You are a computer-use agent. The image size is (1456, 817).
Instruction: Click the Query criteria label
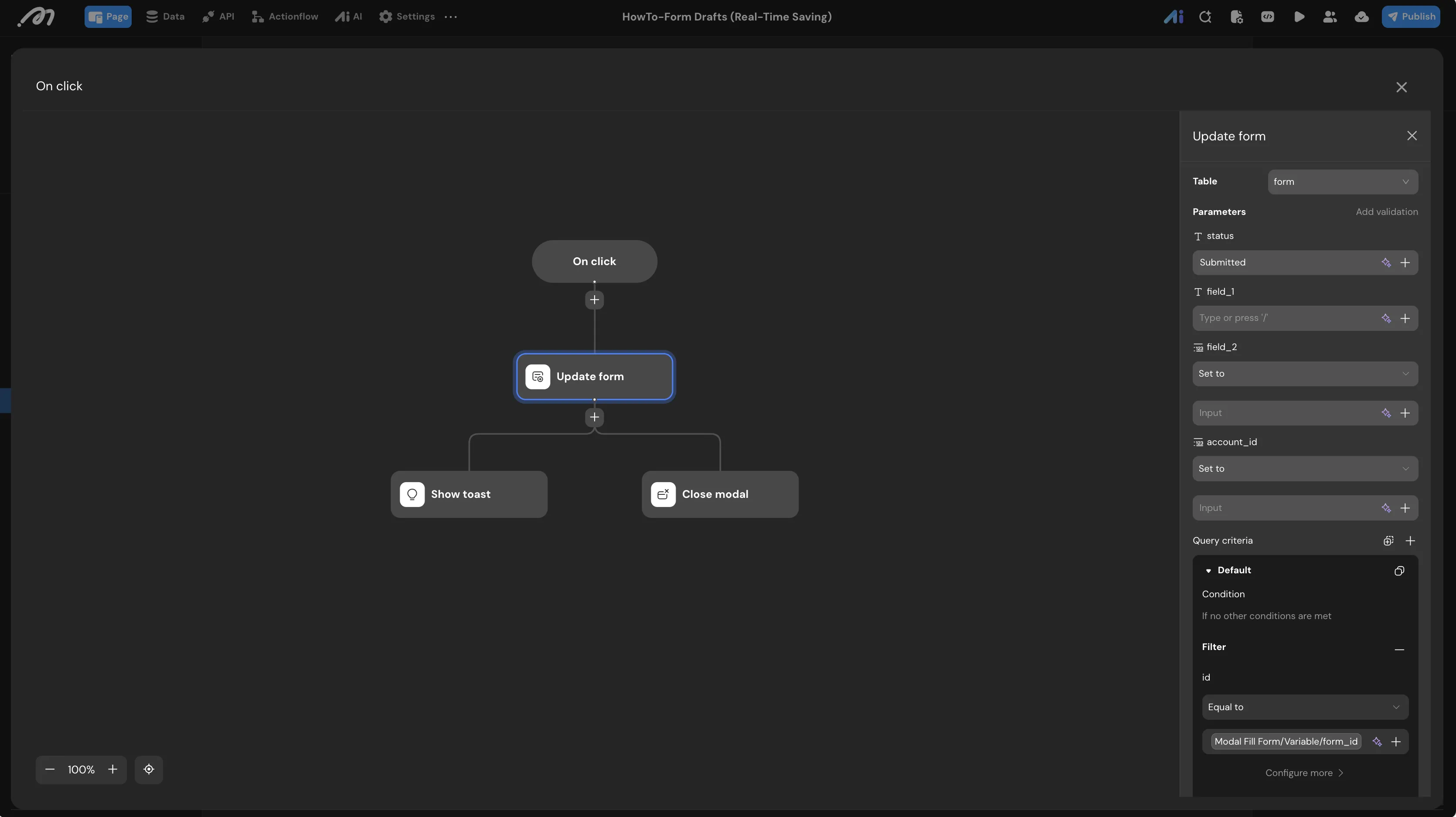[x=1223, y=541]
